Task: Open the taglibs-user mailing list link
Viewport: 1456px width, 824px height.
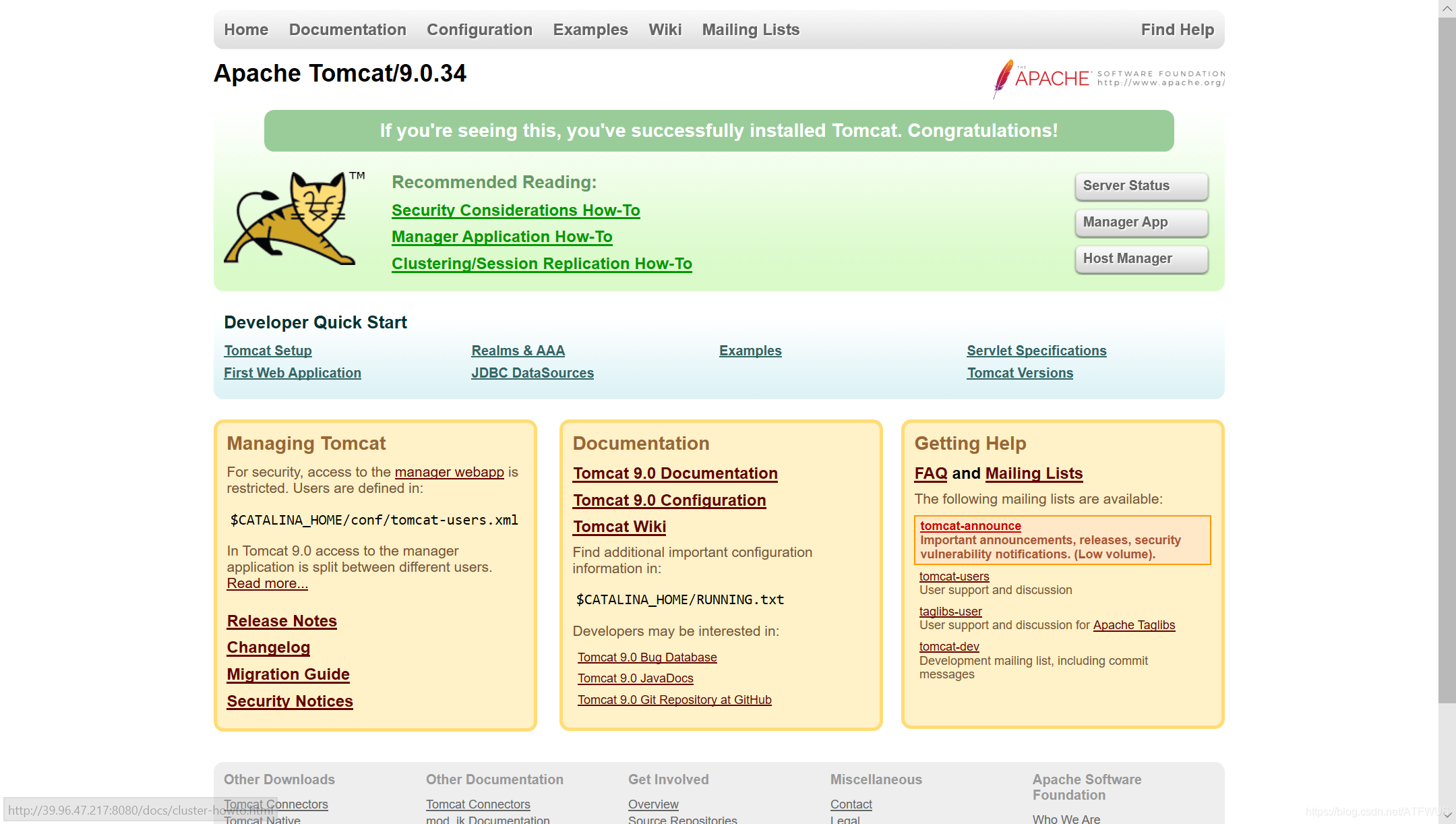Action: 950,612
